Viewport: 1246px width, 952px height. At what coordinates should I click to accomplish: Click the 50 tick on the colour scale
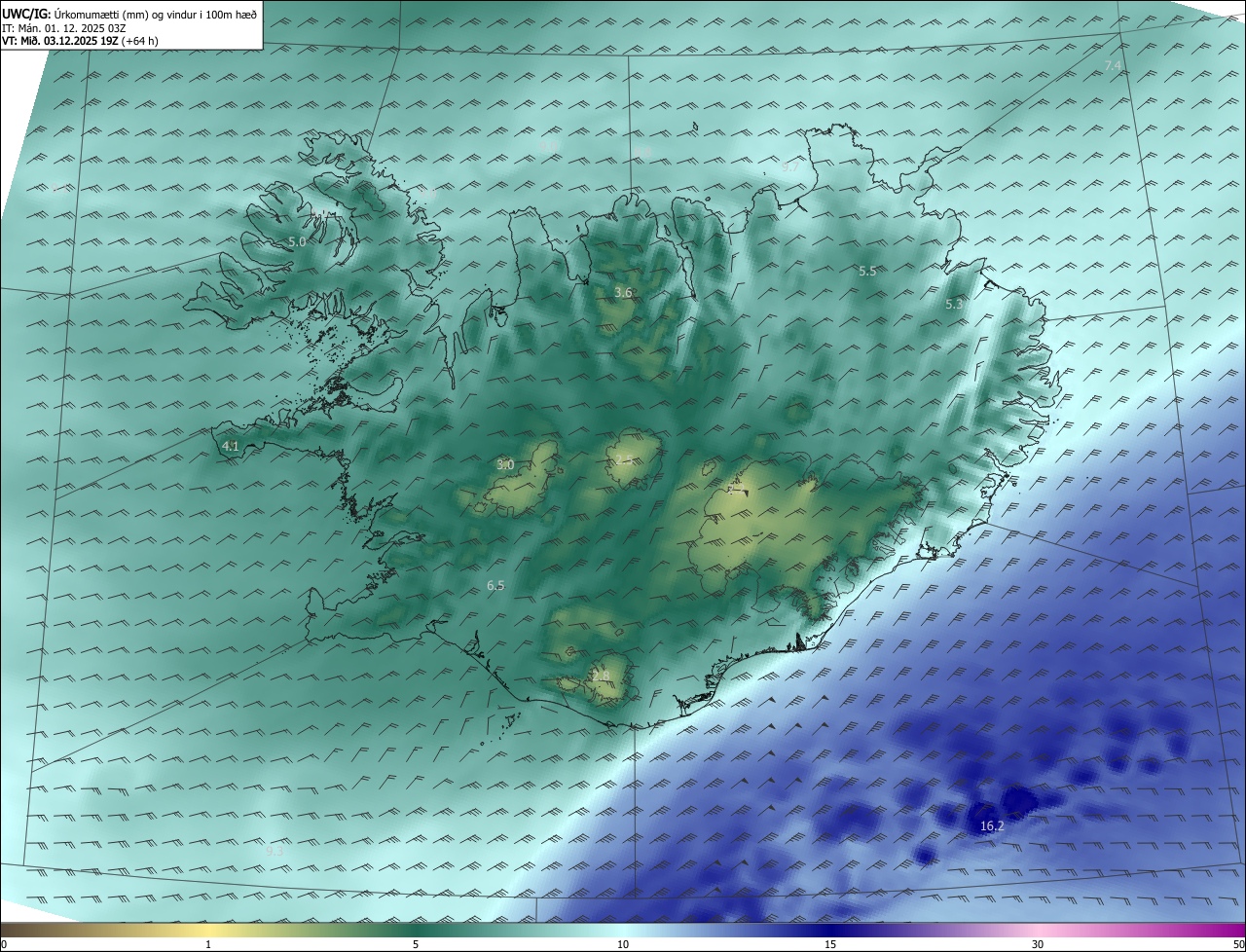[x=1239, y=945]
